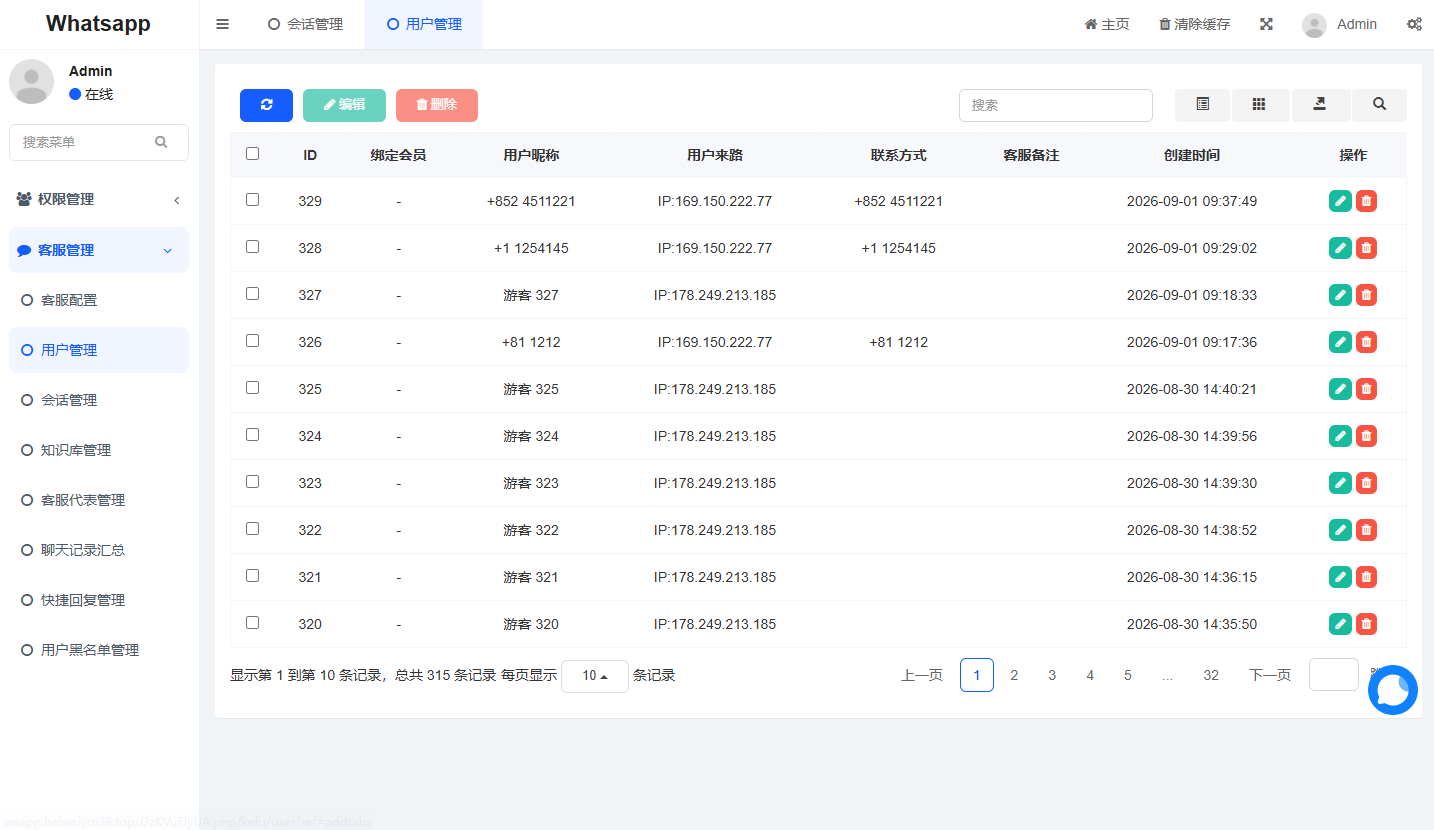1434x830 pixels.
Task: Tick the checkbox for row 328
Action: coord(252,246)
